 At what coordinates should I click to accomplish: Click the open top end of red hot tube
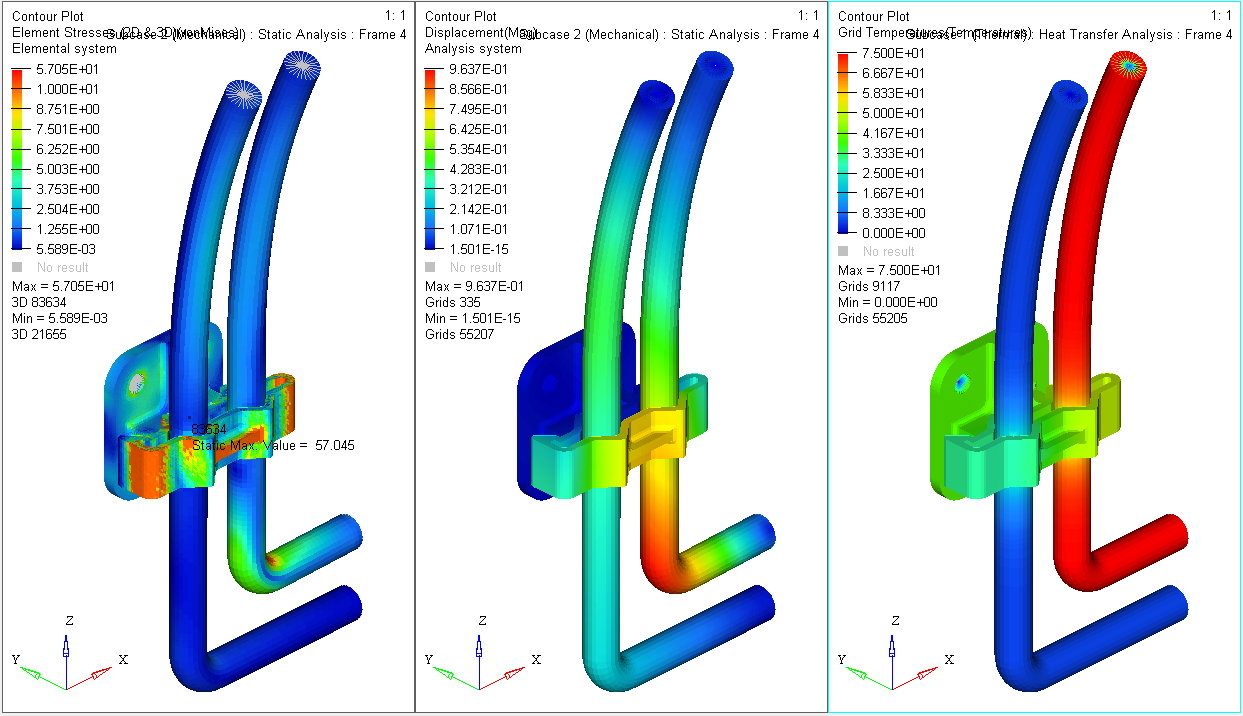coord(1128,64)
